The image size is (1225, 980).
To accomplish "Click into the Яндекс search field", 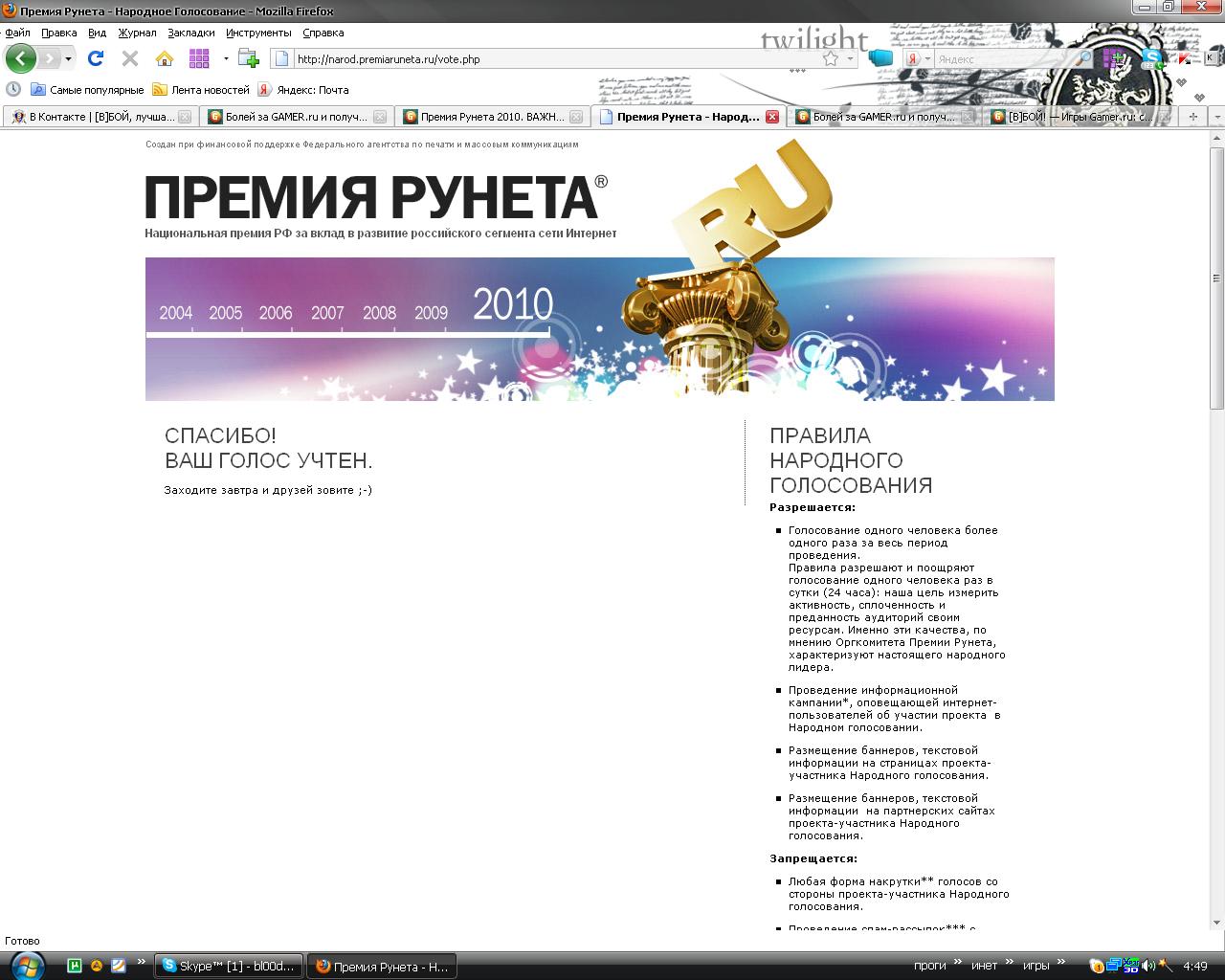I will (1005, 58).
